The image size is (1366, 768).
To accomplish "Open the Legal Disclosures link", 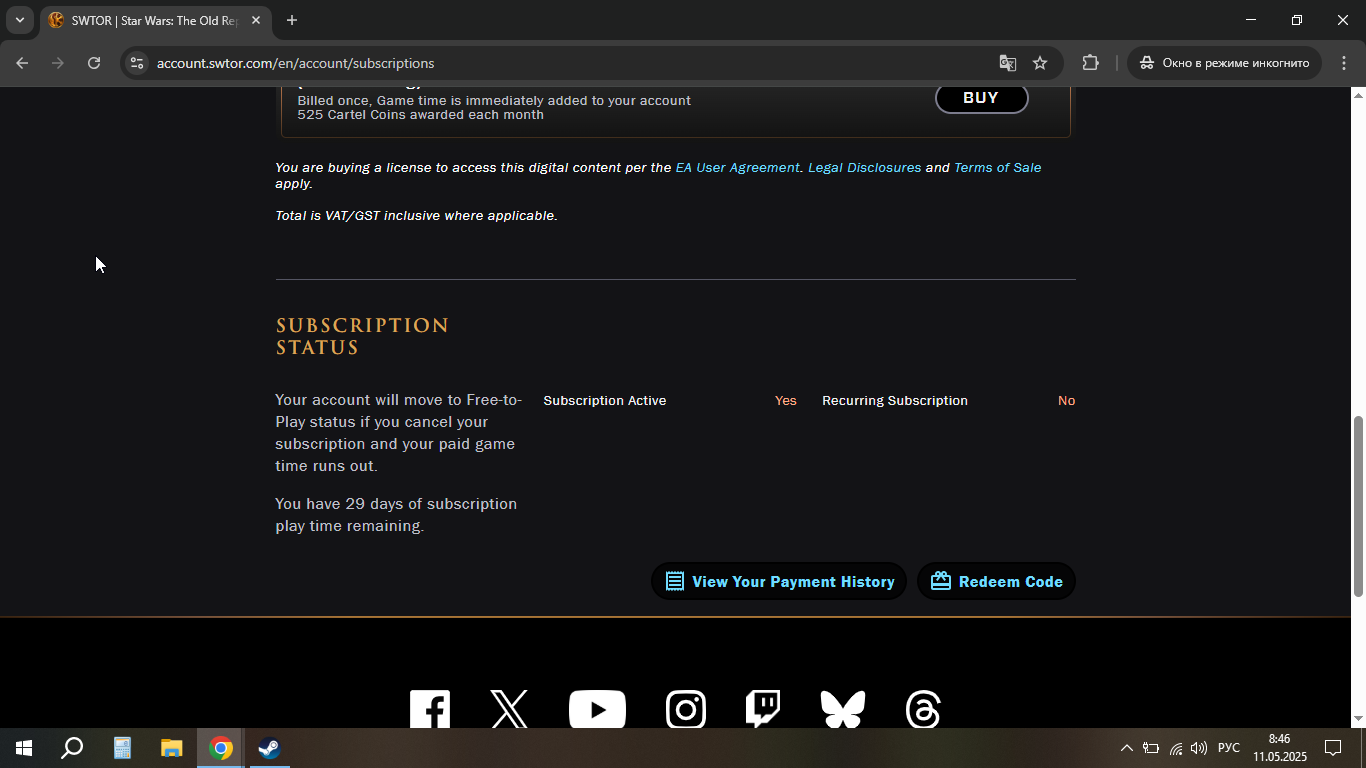I will click(865, 168).
